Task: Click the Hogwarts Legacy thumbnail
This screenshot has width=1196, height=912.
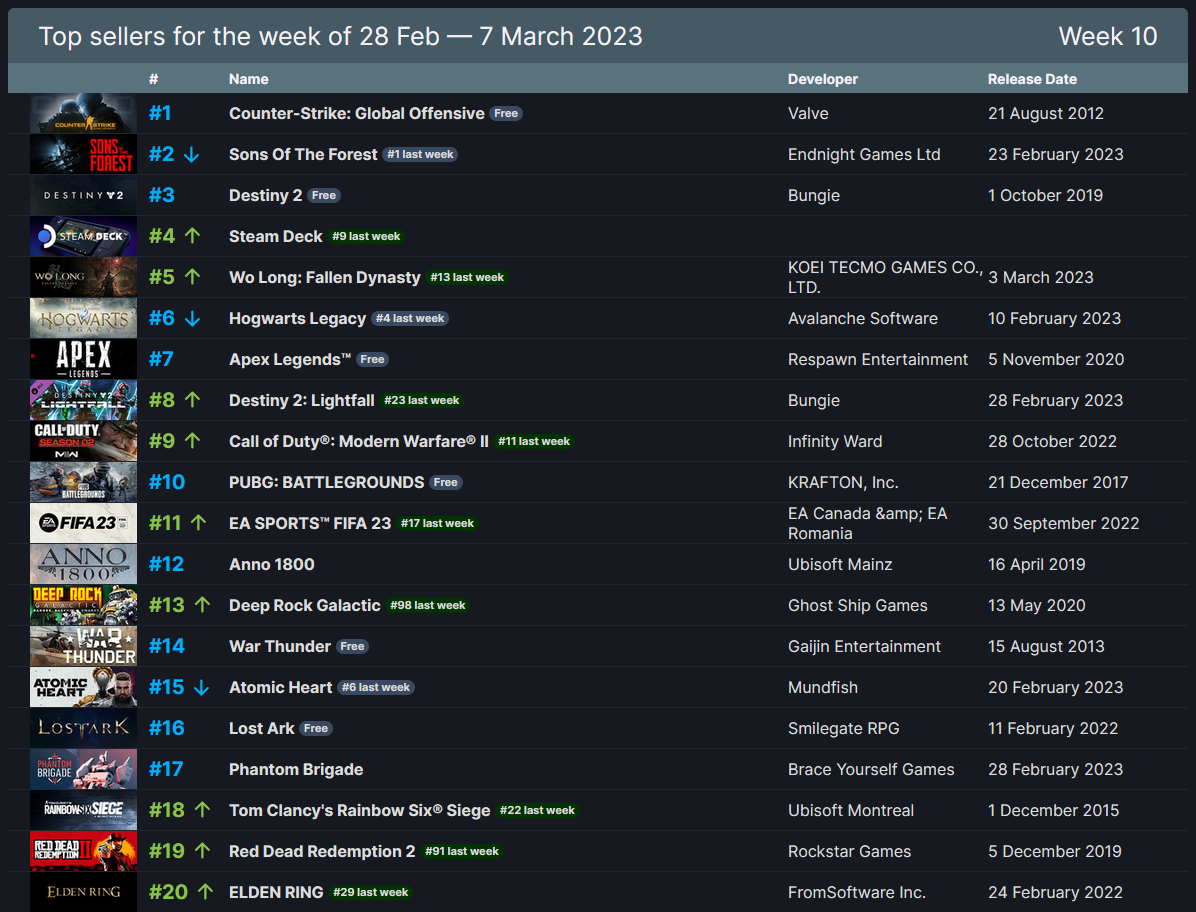Action: [x=83, y=319]
